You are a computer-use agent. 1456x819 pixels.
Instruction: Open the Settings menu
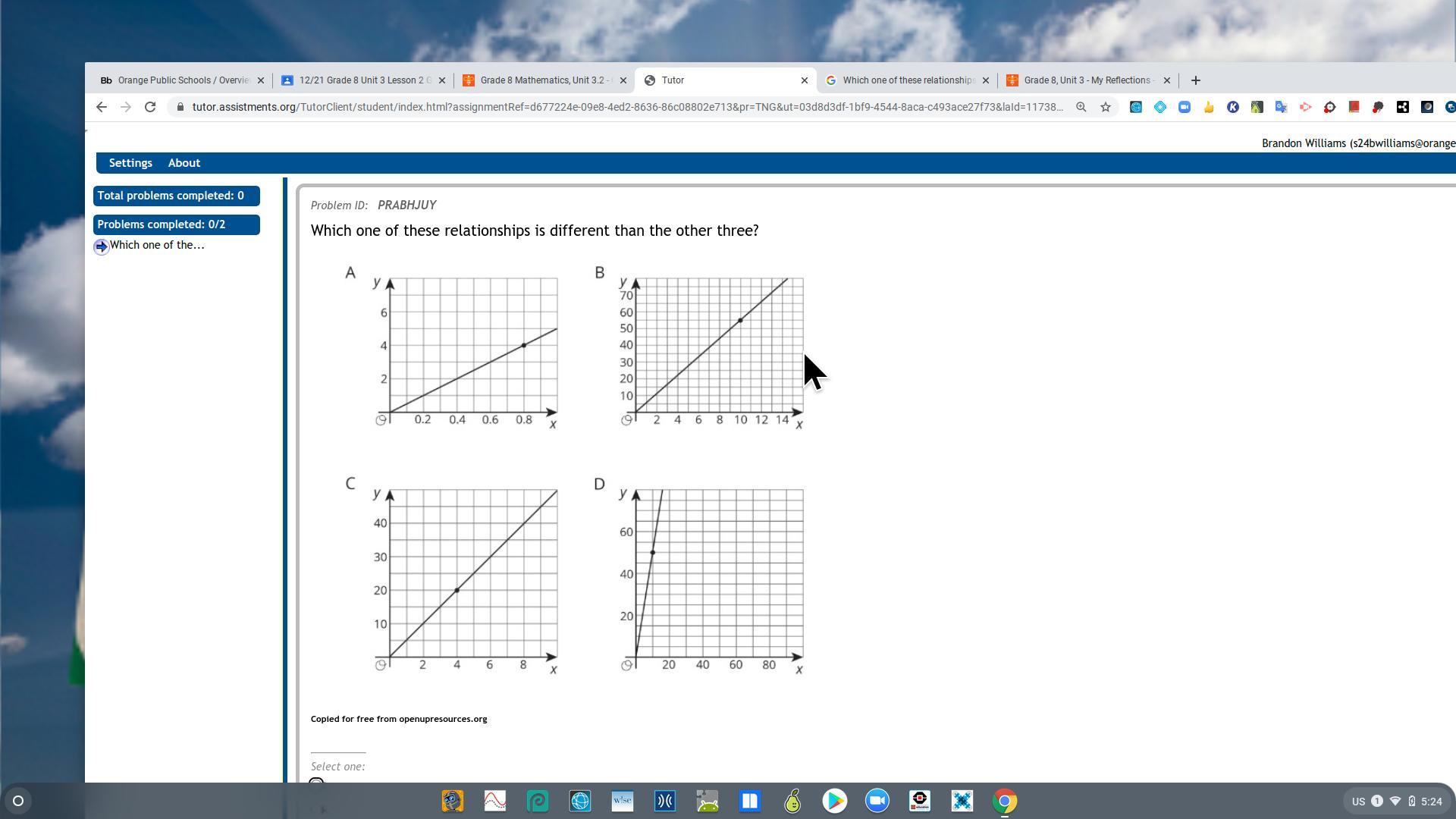point(130,163)
